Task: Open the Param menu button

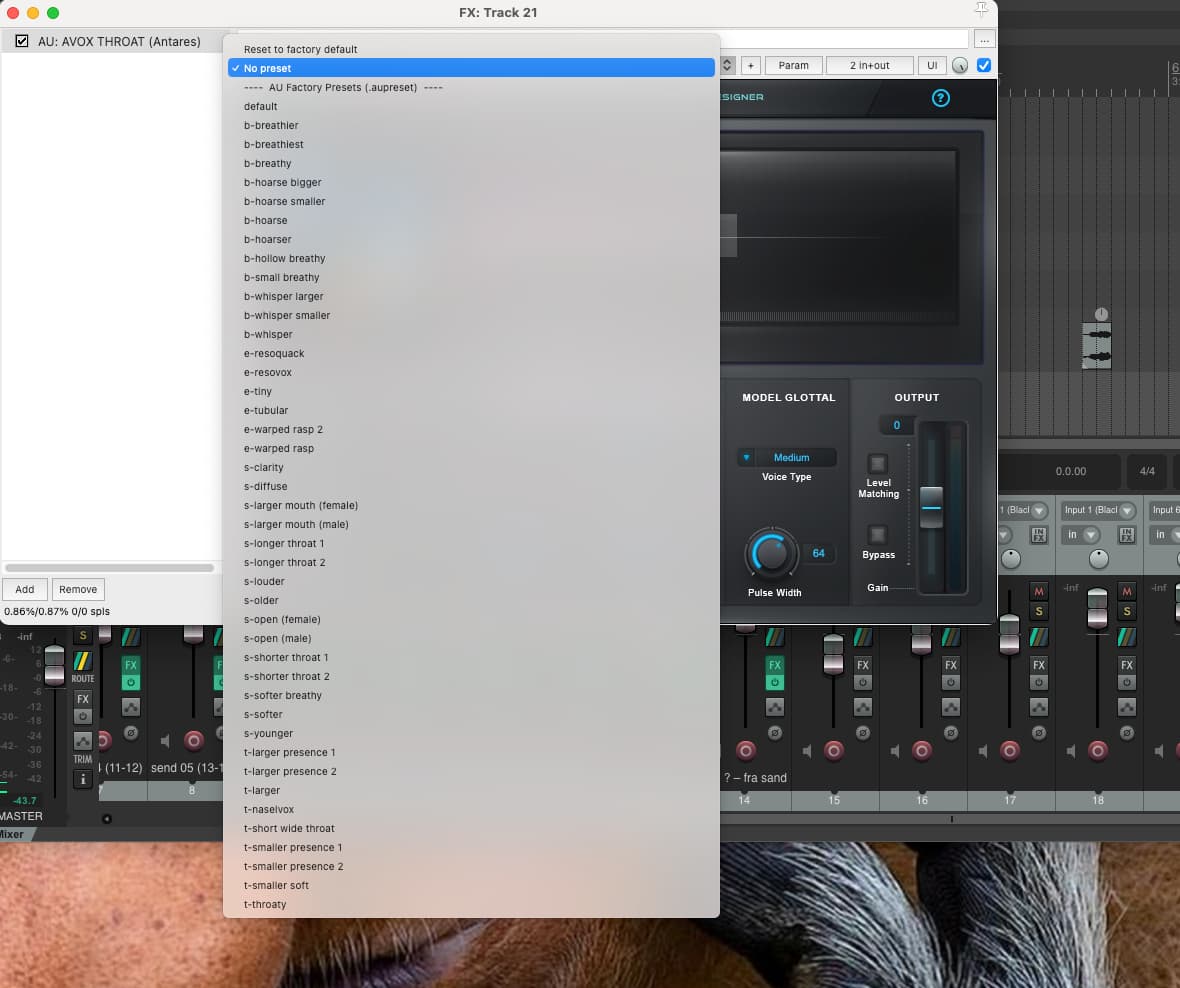Action: pyautogui.click(x=793, y=65)
